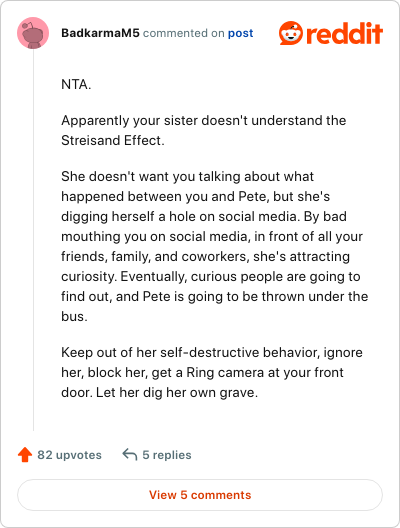Click the "Streisand Effect." phrase
Screen dimensions: 400x528
tap(113, 140)
